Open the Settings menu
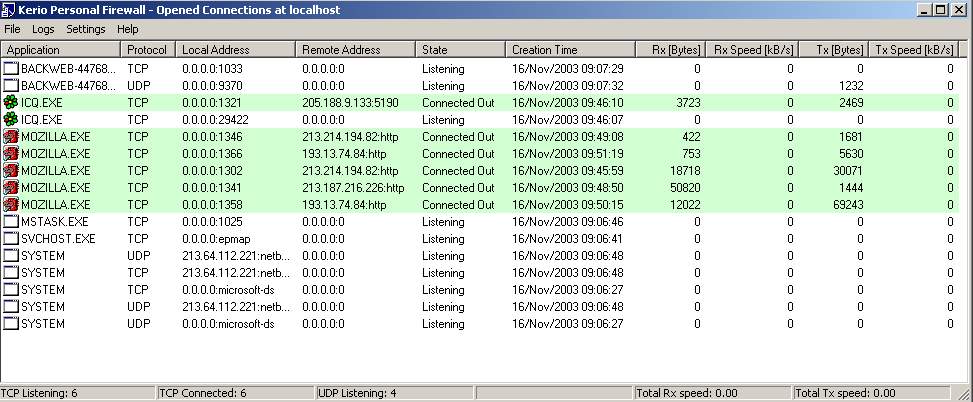The width and height of the screenshot is (973, 402). click(x=86, y=29)
